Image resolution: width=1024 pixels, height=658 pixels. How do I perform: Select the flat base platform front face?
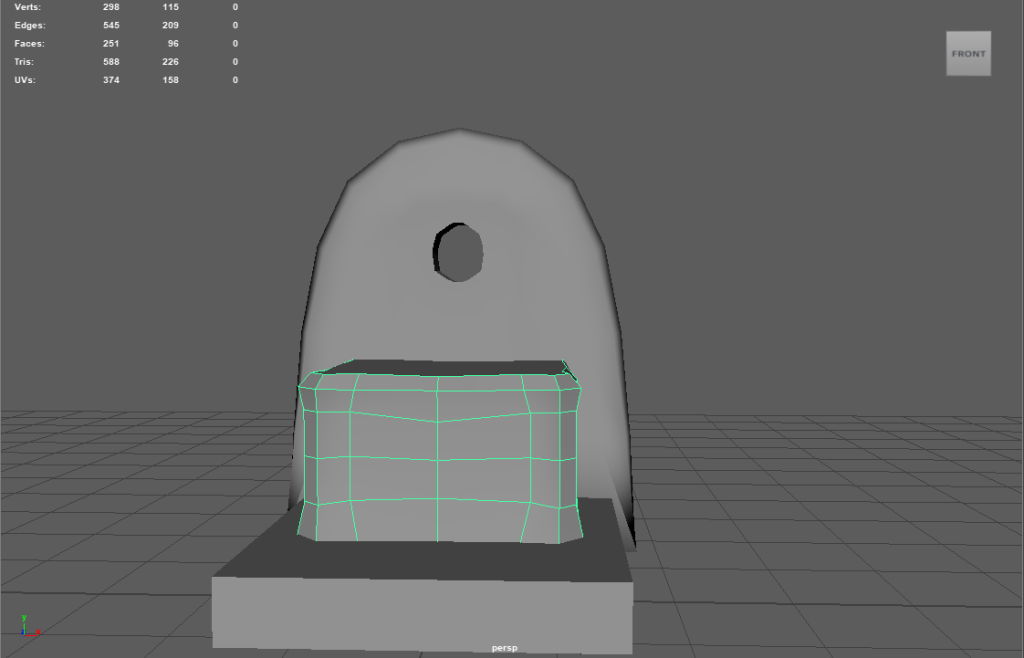422,612
